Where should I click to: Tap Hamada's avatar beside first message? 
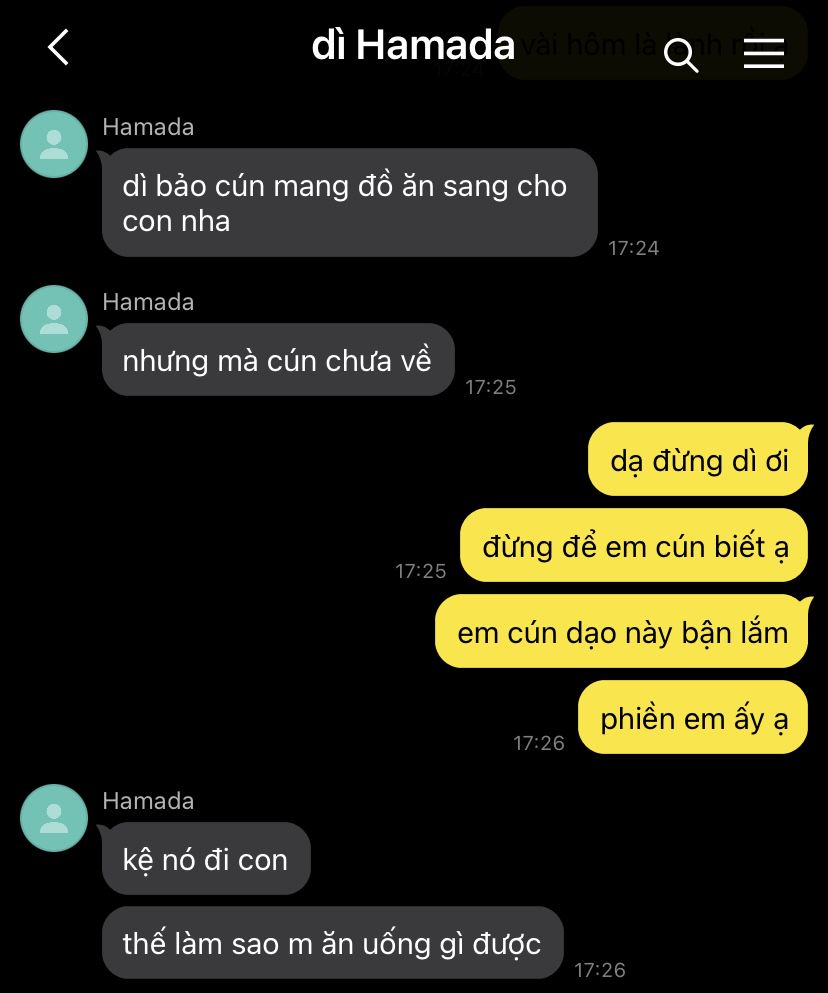click(x=54, y=144)
